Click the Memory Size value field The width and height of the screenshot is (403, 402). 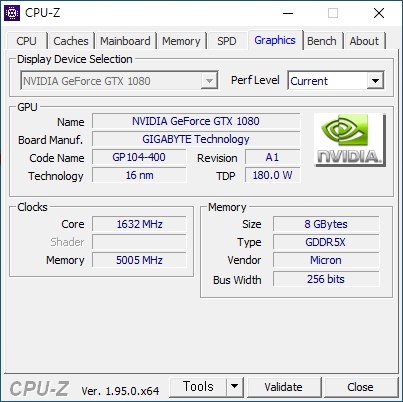(326, 224)
